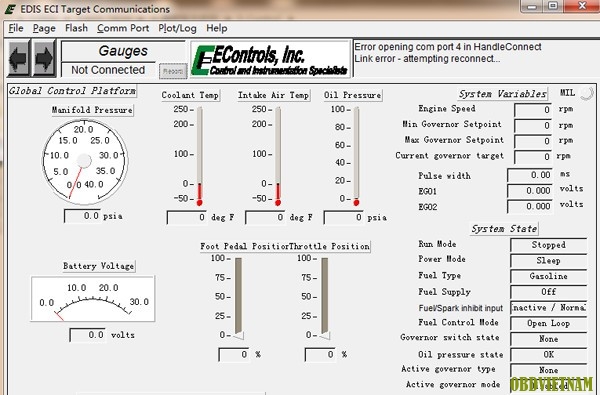The height and width of the screenshot is (395, 600).
Task: Open the Plot/Log menu
Action: point(177,28)
